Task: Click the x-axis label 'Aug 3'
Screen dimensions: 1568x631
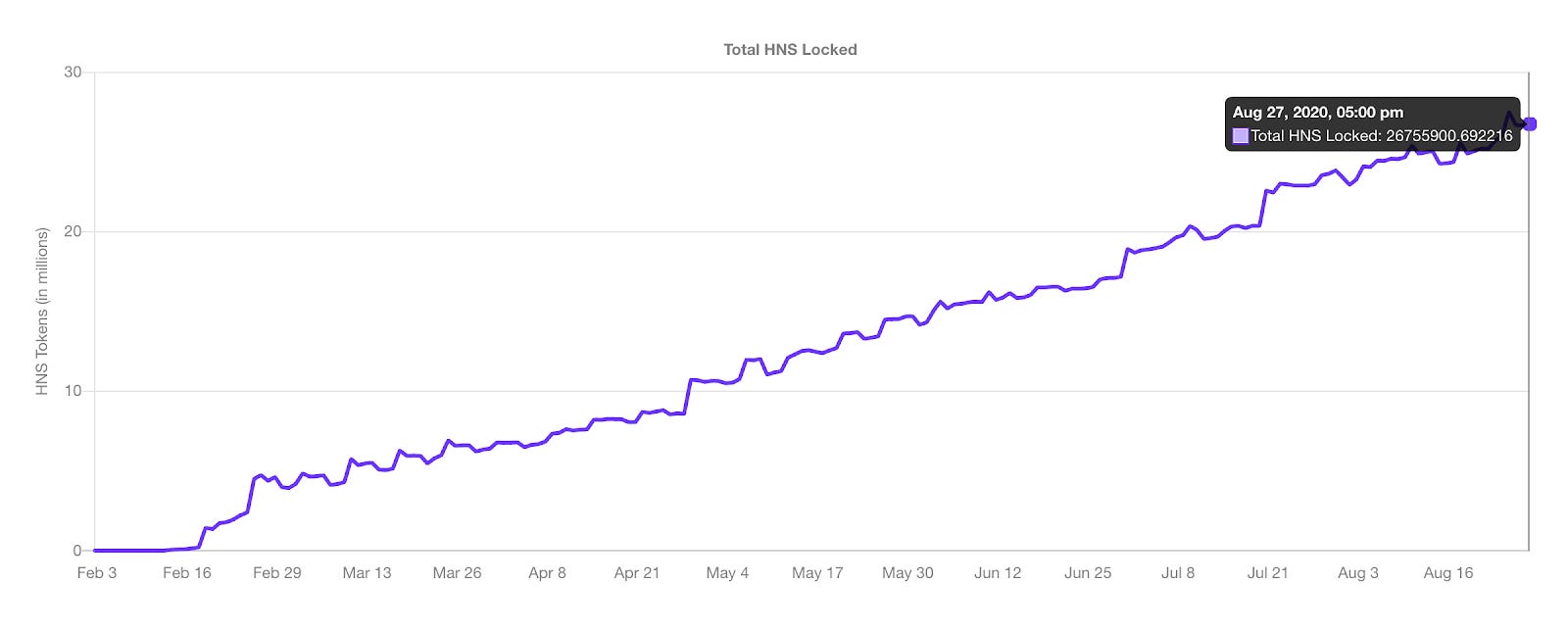Action: 1358,573
